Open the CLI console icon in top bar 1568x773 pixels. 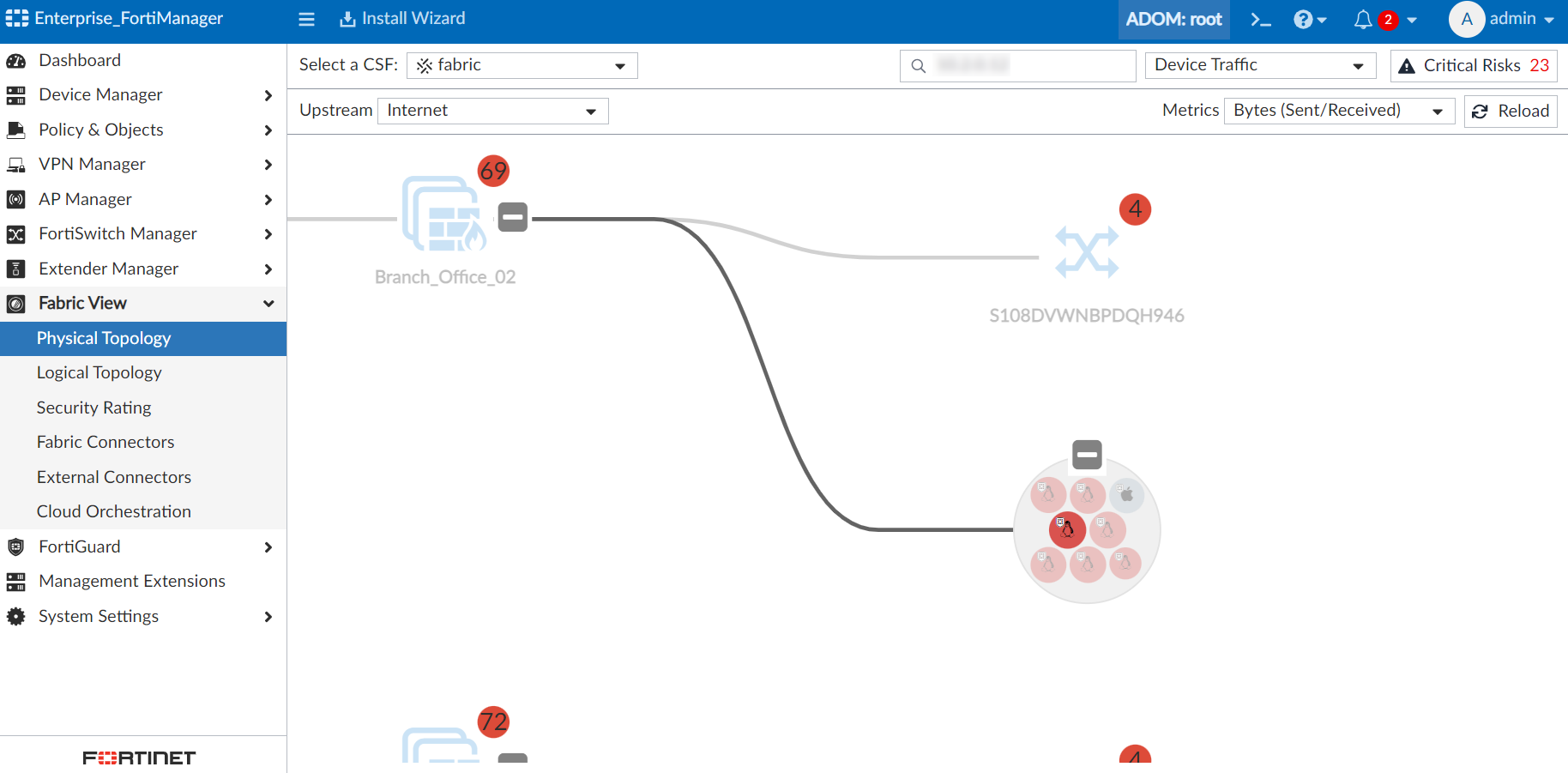coord(1260,18)
